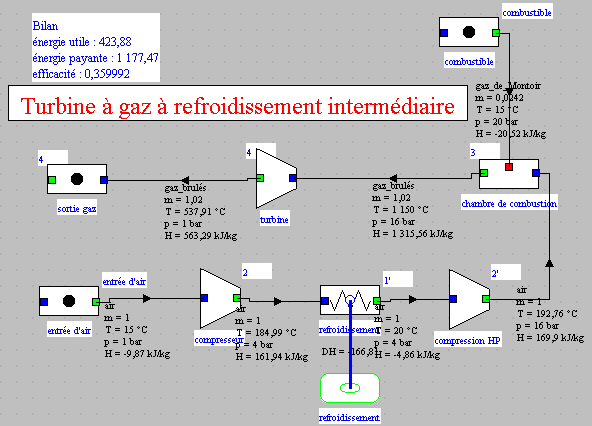Select the entrée d'air source block
The width and height of the screenshot is (592, 426).
tap(69, 301)
